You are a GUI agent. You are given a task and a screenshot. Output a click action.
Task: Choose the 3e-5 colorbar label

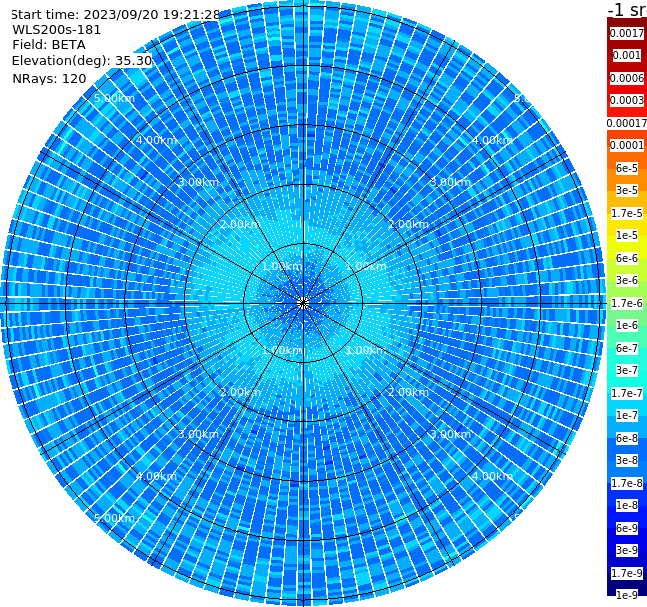[627, 190]
